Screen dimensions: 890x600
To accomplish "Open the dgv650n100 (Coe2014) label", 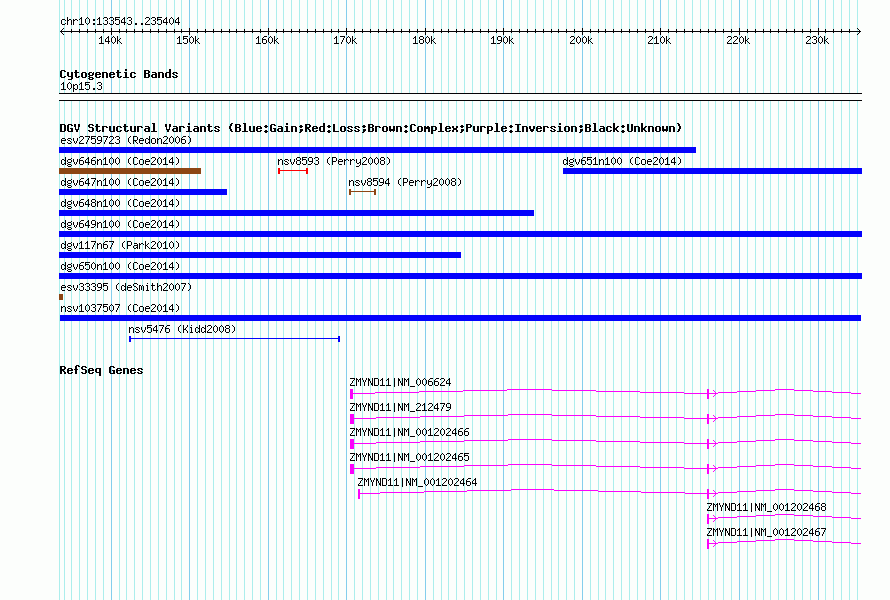I will tap(120, 266).
